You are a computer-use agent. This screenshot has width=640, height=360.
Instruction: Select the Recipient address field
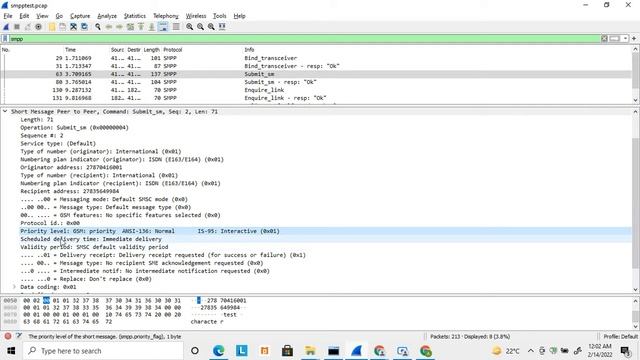70,191
